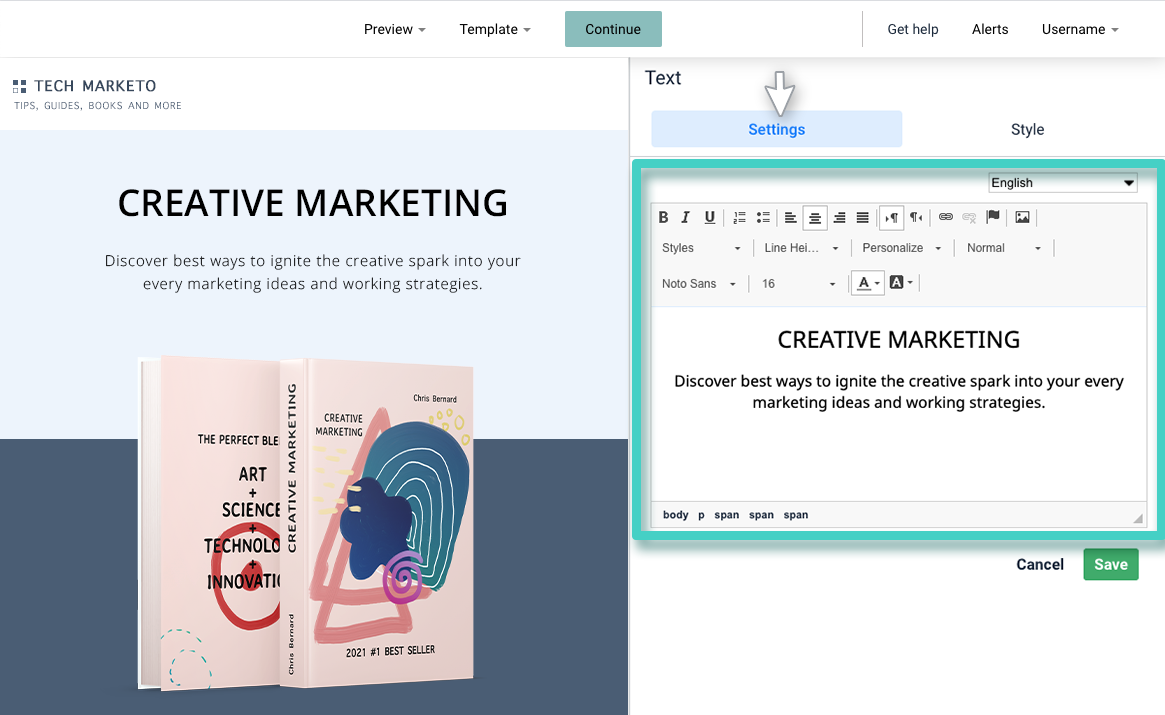Open the Normal paragraph format dropdown

1003,248
